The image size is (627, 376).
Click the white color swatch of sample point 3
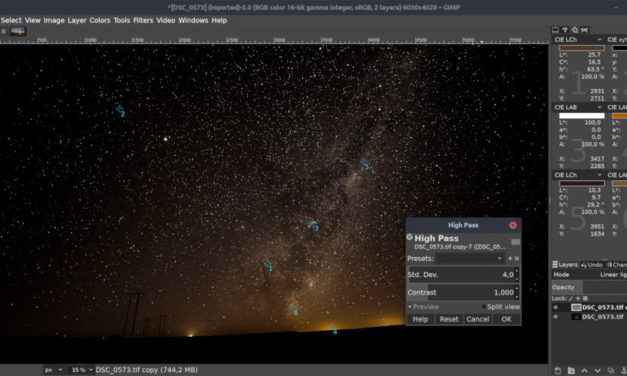(x=582, y=116)
